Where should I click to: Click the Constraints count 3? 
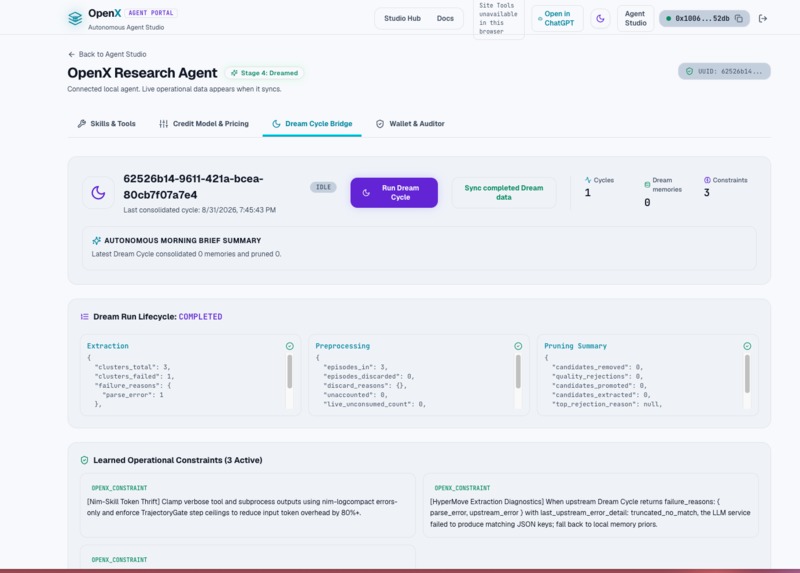pyautogui.click(x=707, y=193)
